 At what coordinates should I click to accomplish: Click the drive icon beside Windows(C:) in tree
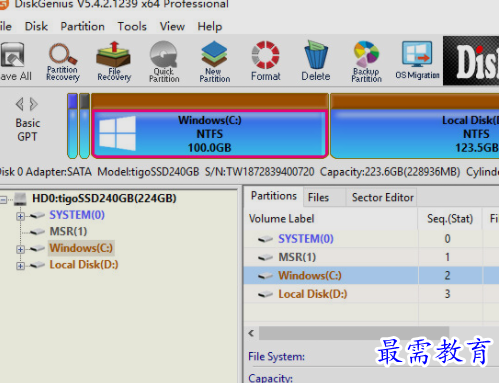click(x=37, y=248)
